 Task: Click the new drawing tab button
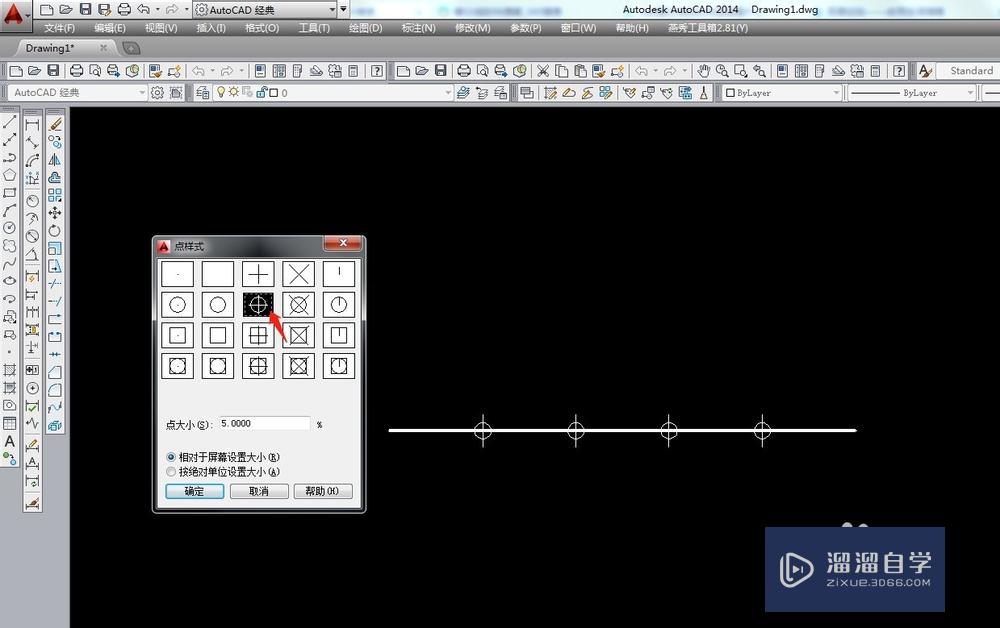tap(131, 48)
